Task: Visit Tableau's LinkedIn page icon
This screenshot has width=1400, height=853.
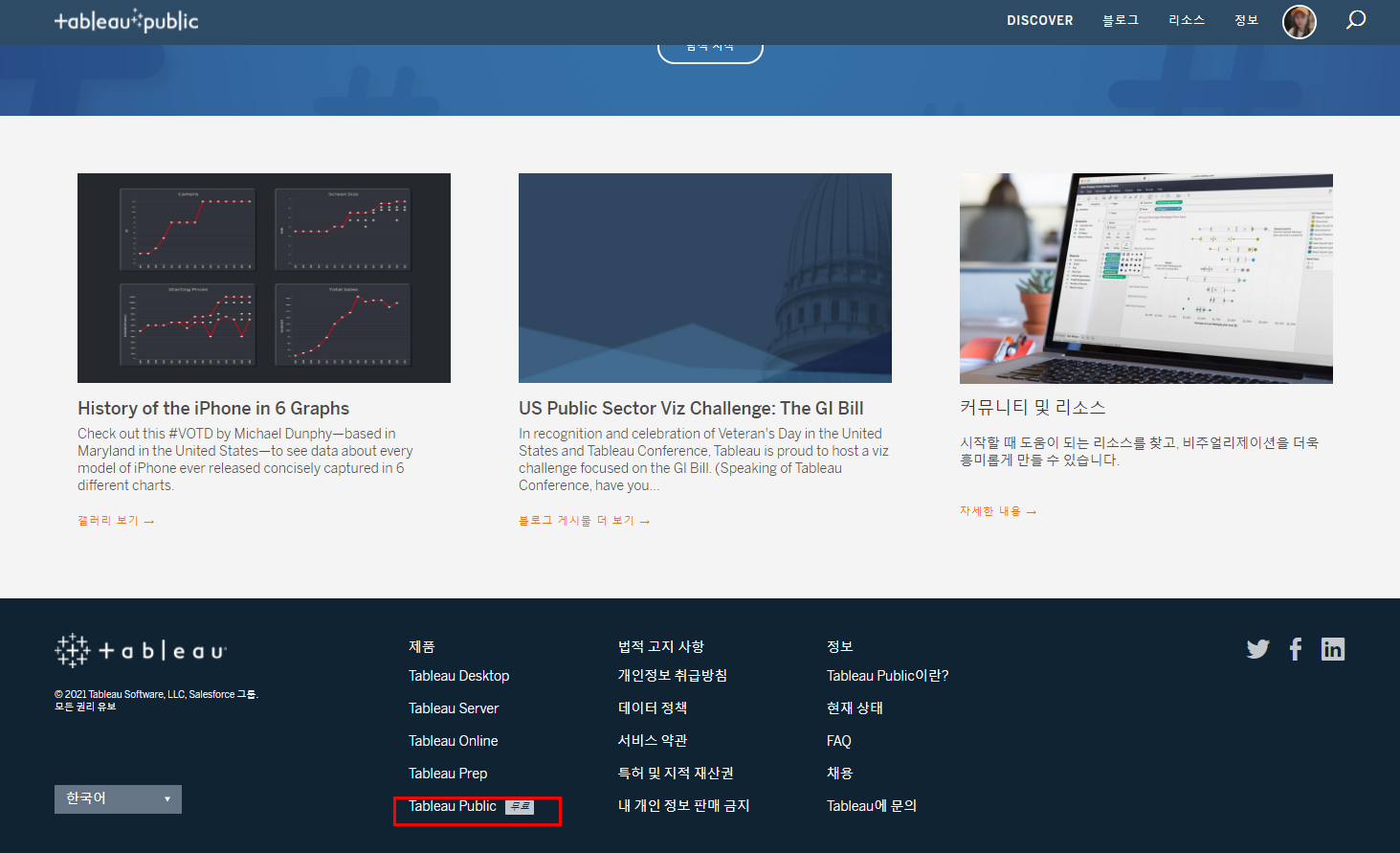Action: [x=1332, y=649]
